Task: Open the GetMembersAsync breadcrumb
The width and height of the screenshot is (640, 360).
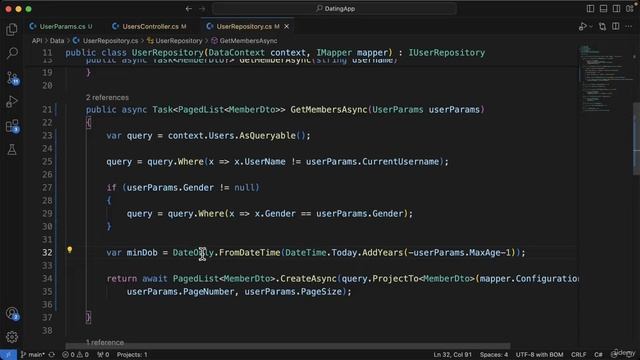Action: [244, 41]
